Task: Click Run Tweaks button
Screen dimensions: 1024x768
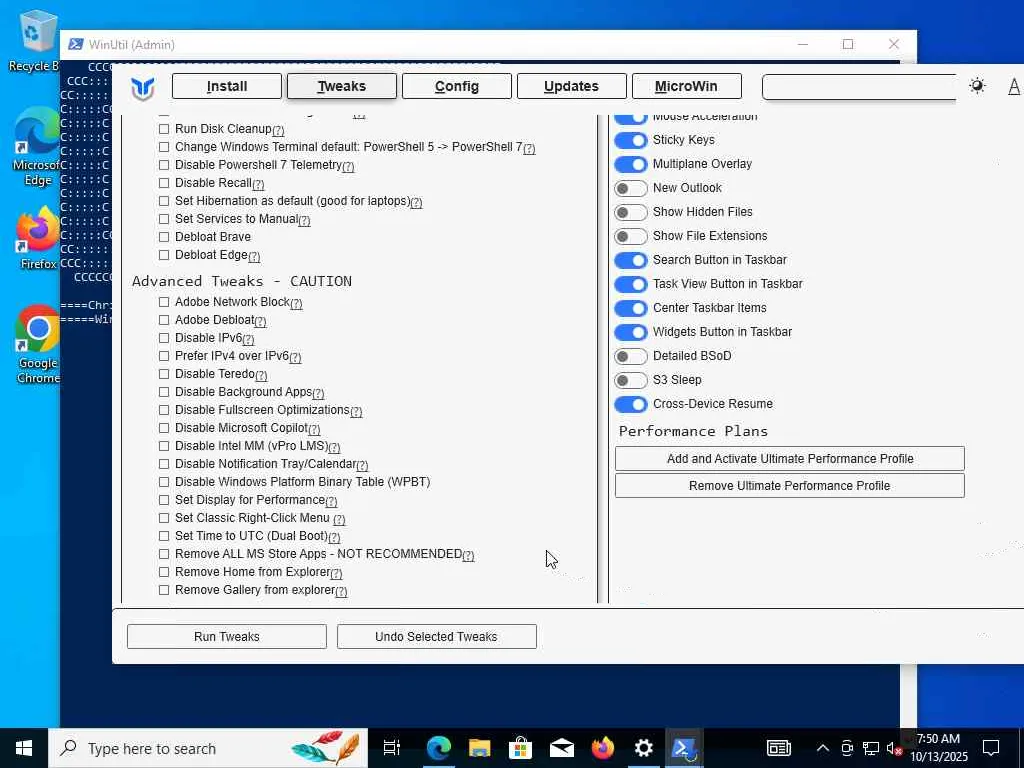Action: [x=227, y=637]
